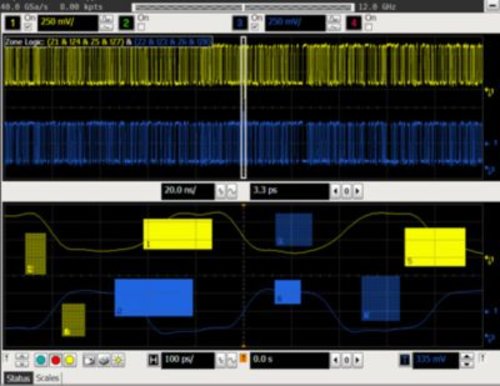Select bright yellow zone 5 at right
The width and height of the screenshot is (500, 386).
pos(435,247)
